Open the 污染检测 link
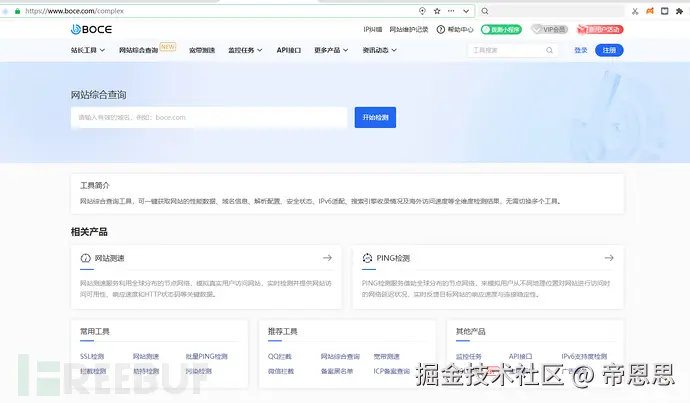This screenshot has height=403, width=690. [x=198, y=371]
